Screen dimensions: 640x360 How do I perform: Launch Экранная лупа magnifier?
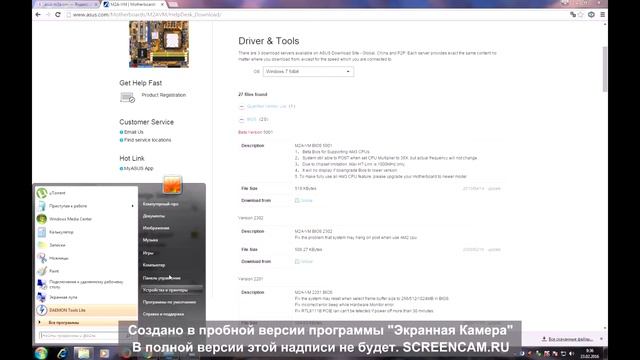point(86,297)
